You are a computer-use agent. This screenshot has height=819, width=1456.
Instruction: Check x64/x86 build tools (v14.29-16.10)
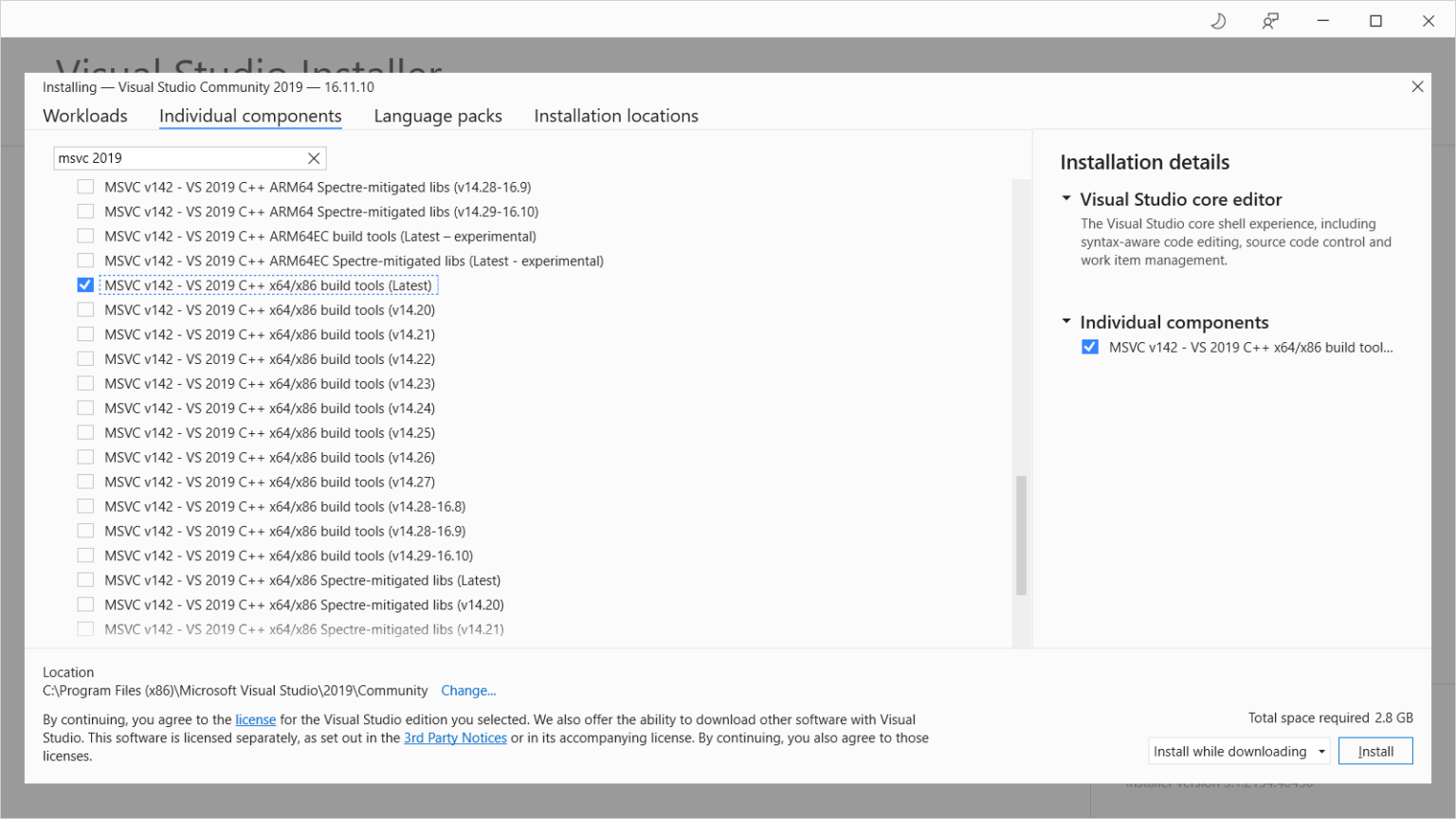(85, 555)
